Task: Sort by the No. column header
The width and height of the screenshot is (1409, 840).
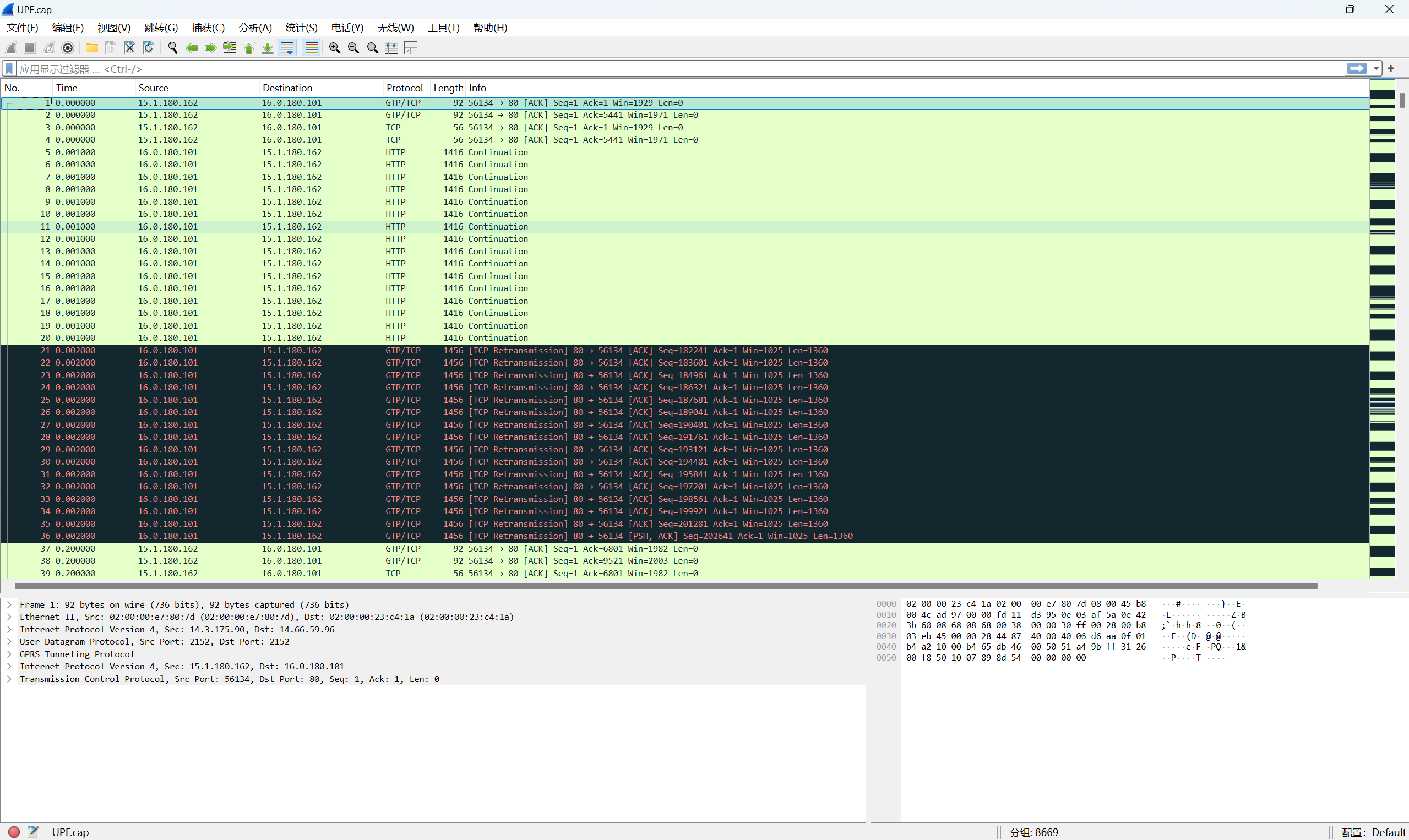Action: coord(26,88)
